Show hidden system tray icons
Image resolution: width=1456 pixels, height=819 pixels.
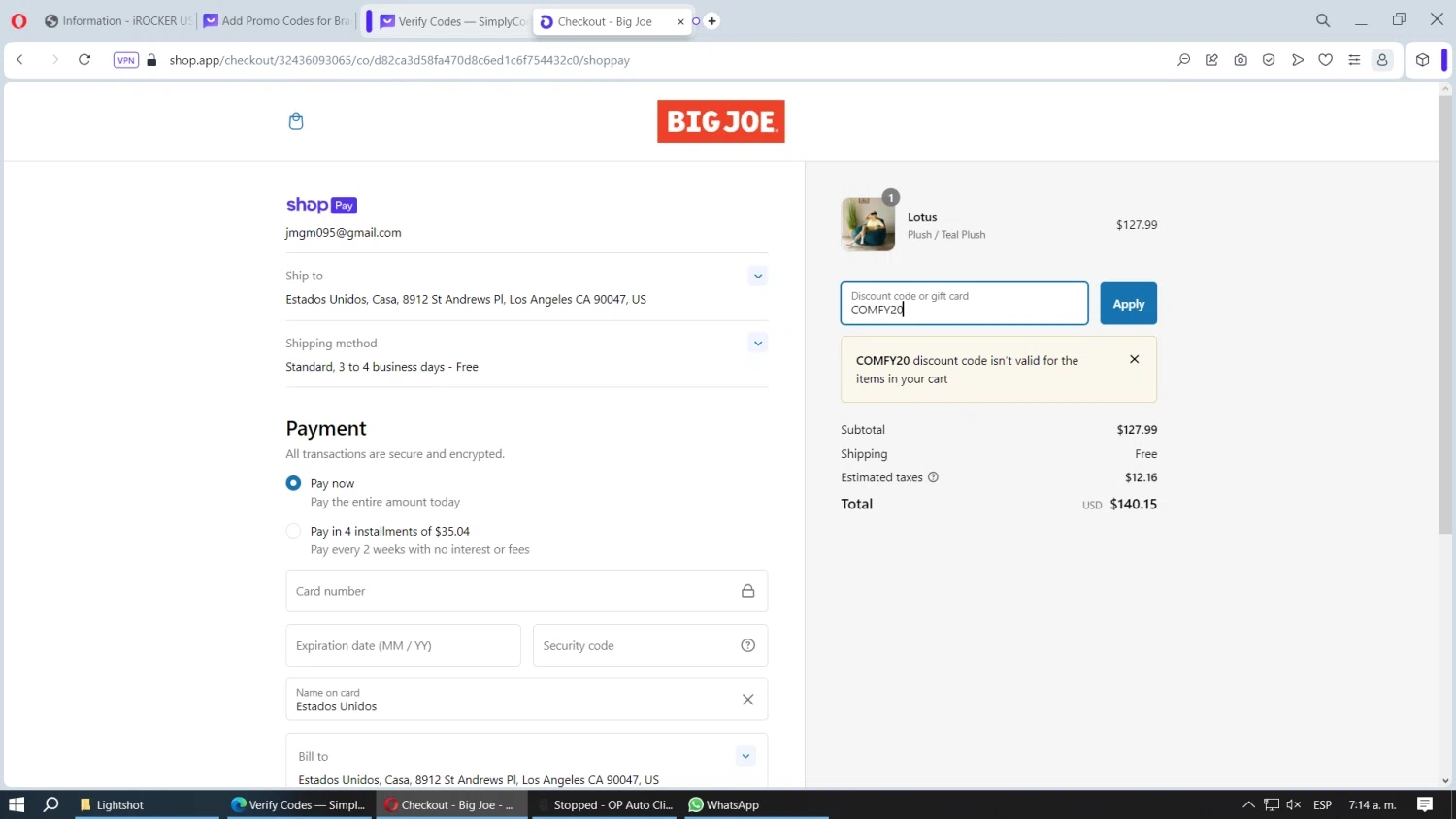1248,804
